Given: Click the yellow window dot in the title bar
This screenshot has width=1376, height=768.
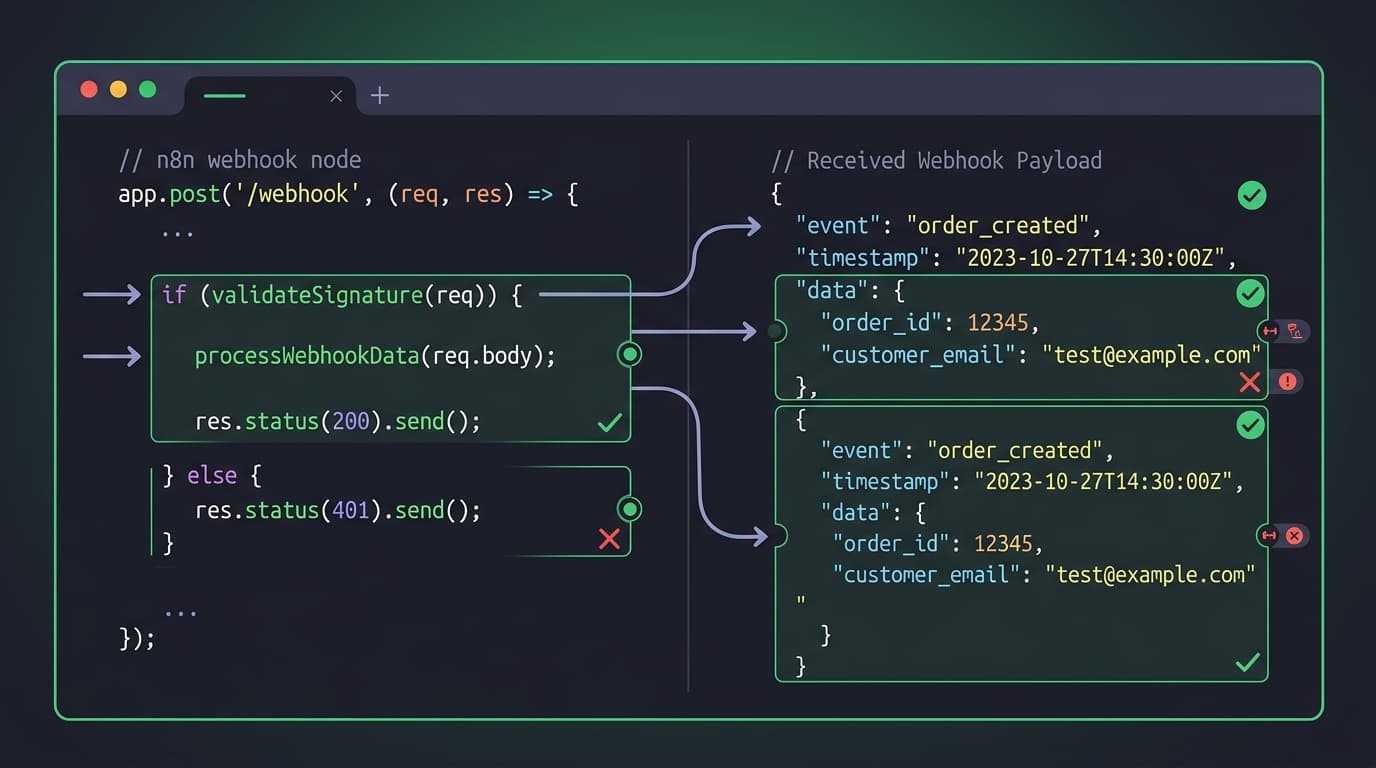Looking at the screenshot, I should [118, 90].
